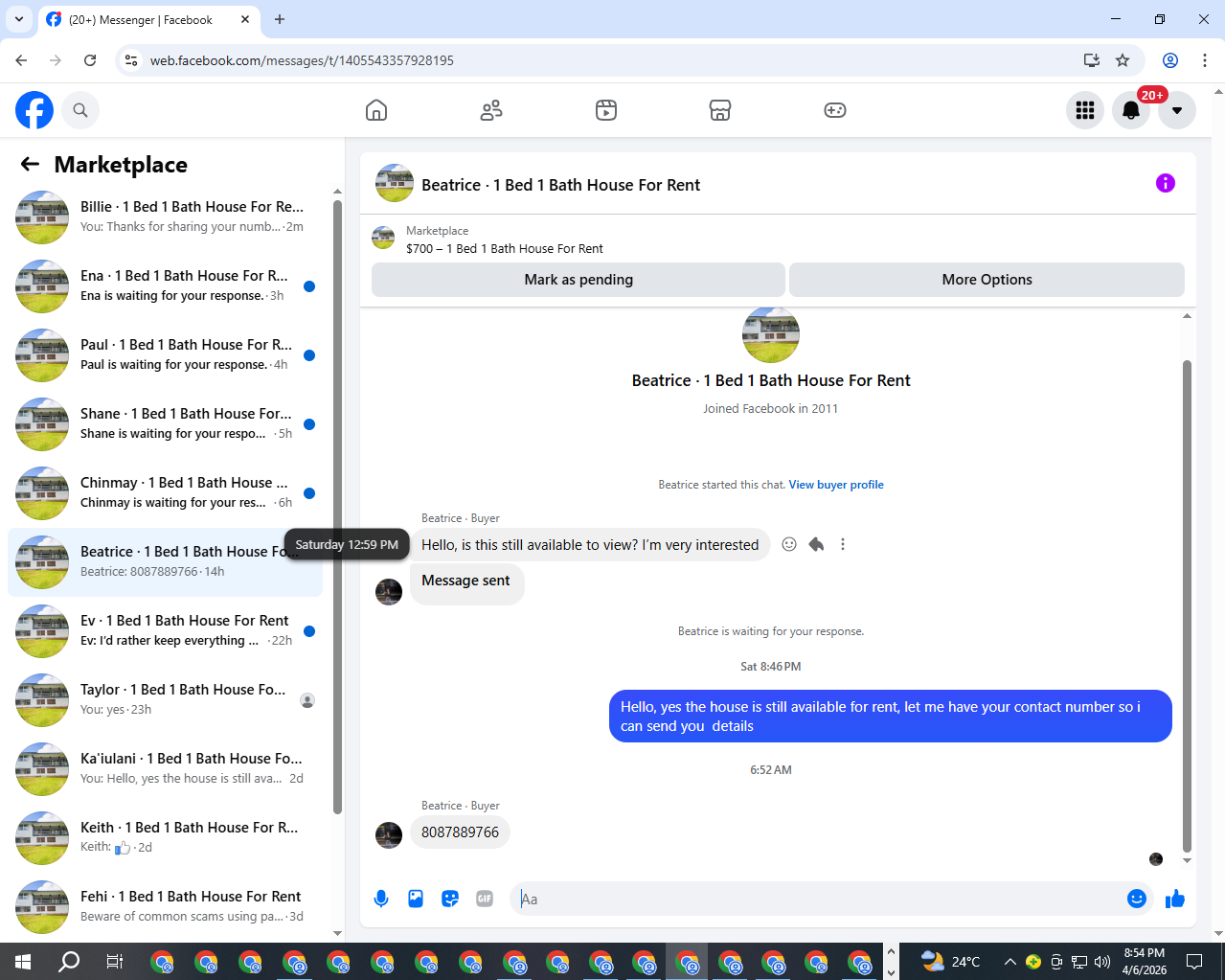The height and width of the screenshot is (980, 1225).
Task: Open volume control in system tray
Action: [x=1102, y=961]
